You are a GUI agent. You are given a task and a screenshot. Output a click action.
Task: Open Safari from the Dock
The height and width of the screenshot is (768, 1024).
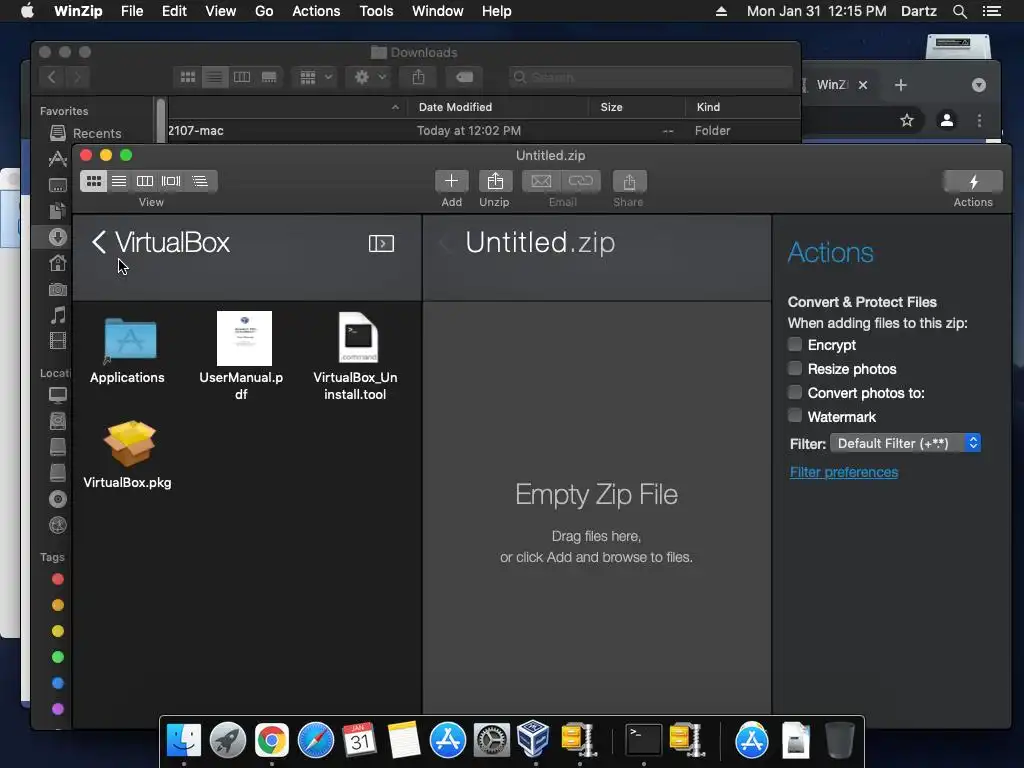[315, 741]
